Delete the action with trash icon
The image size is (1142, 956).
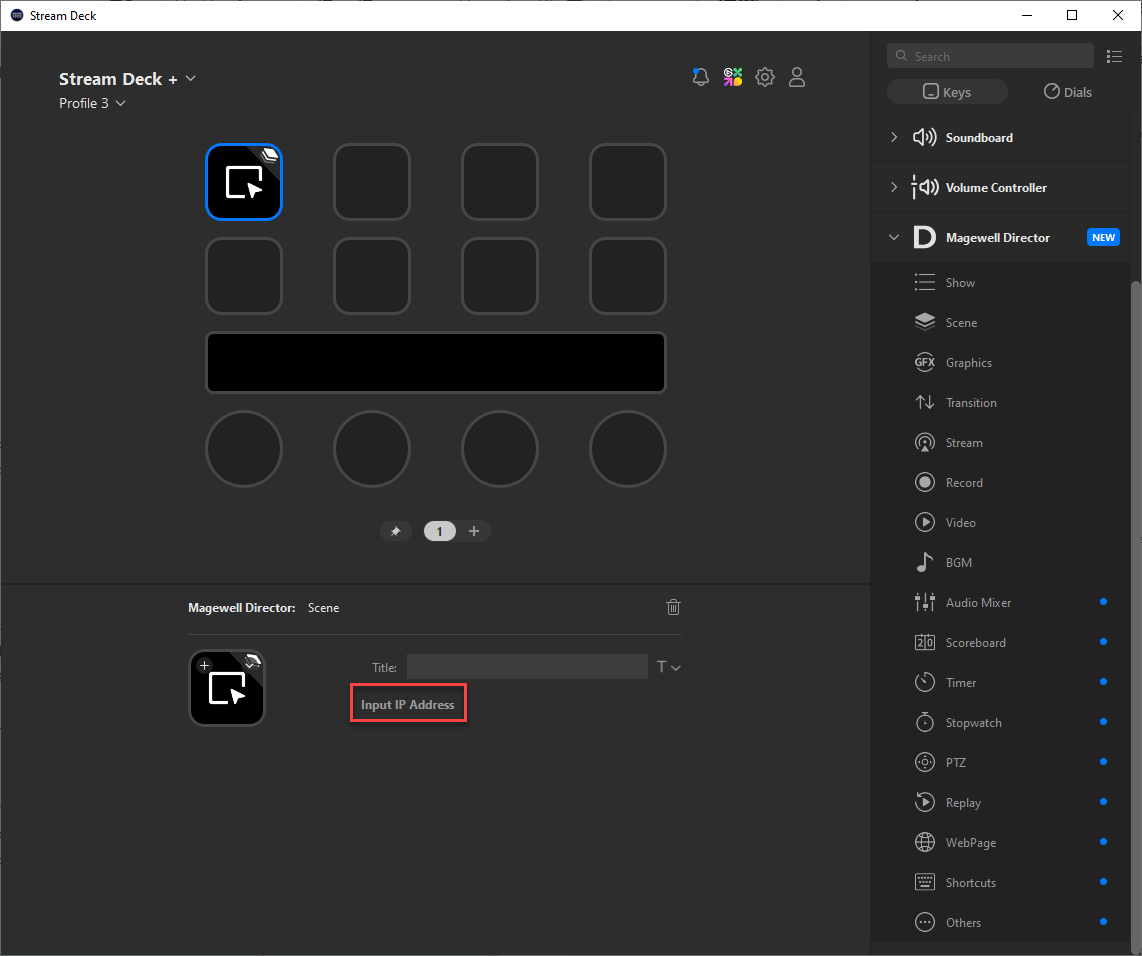point(673,607)
